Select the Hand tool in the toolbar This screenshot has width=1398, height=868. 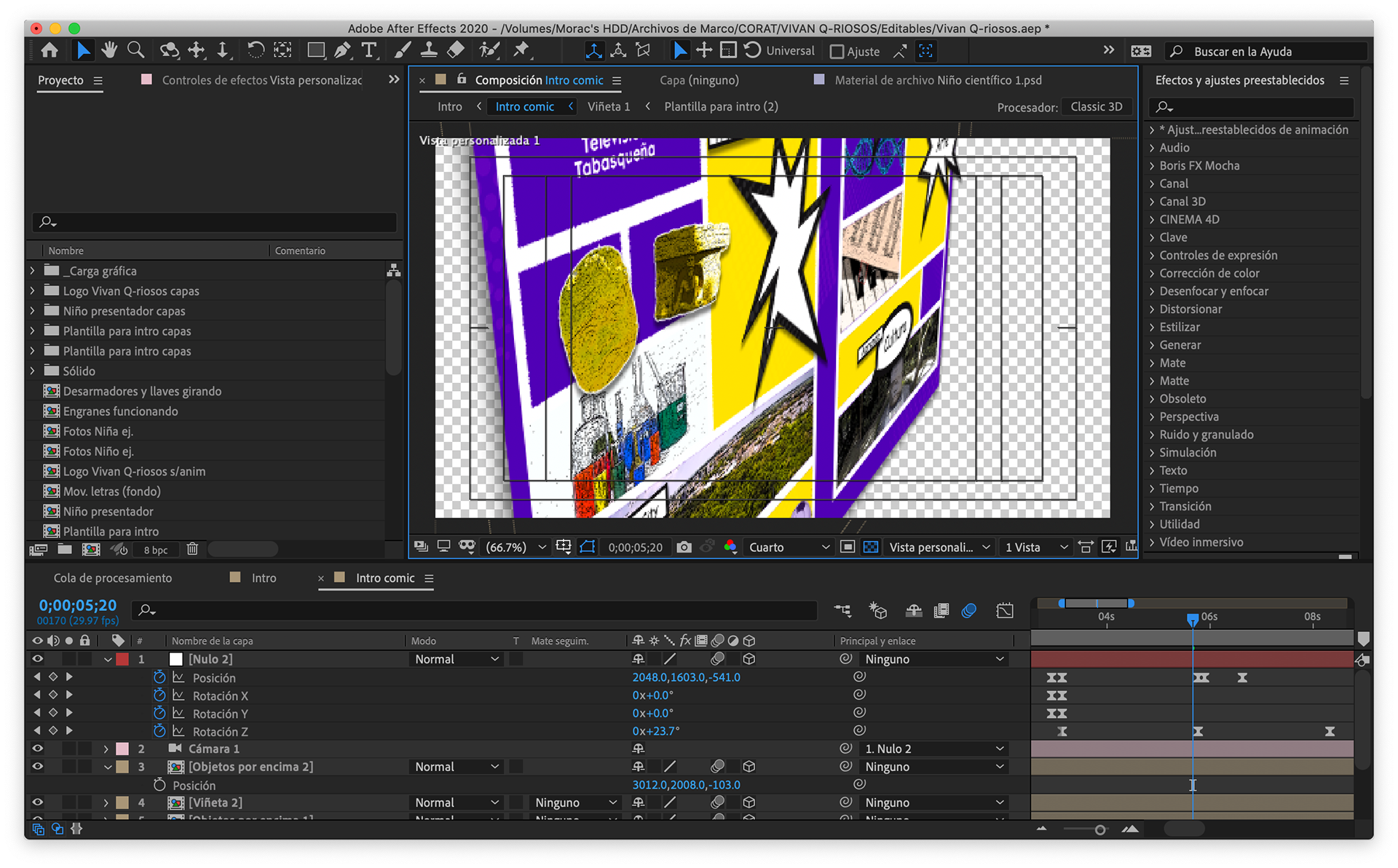(x=109, y=50)
